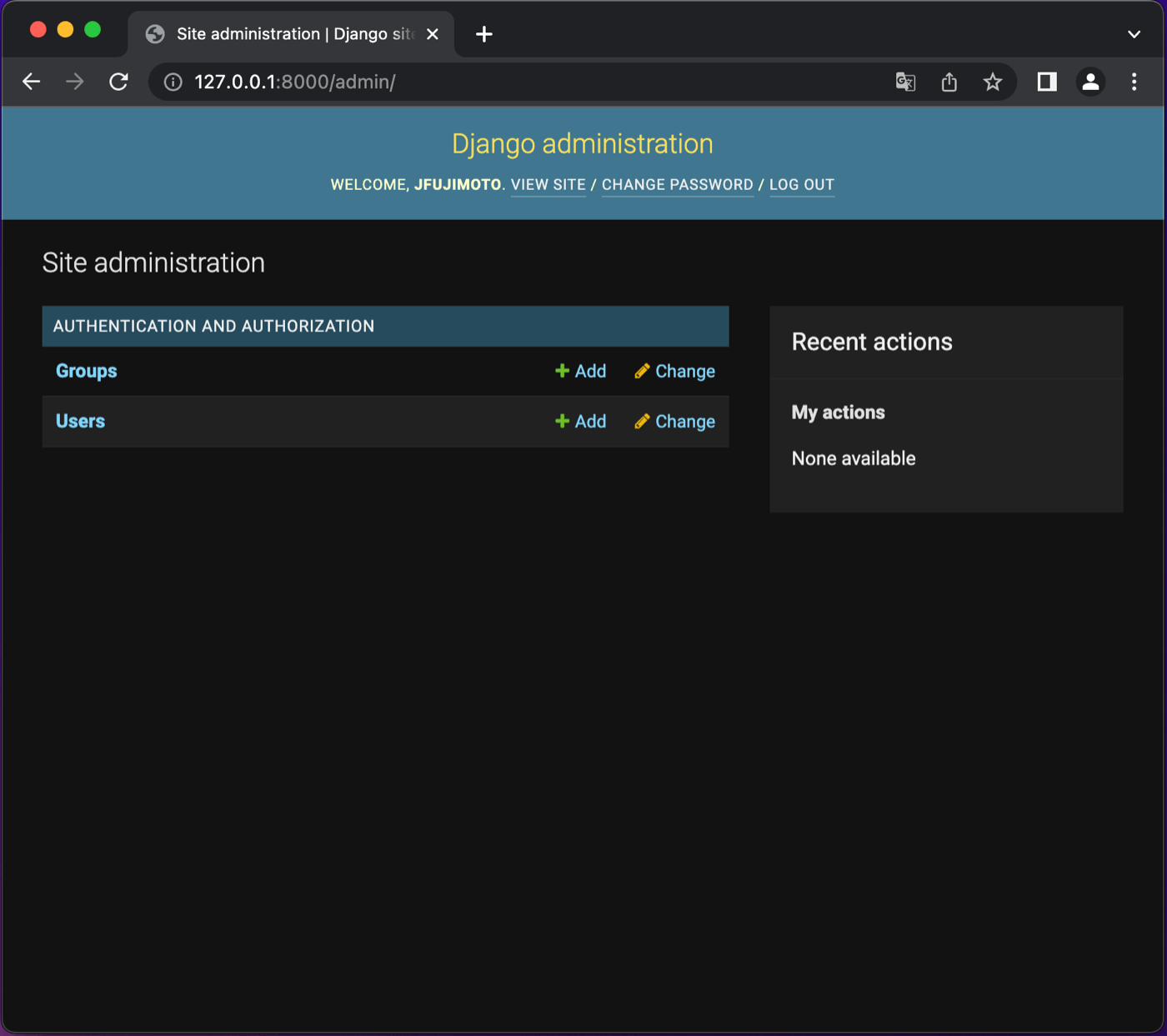The width and height of the screenshot is (1167, 1036).
Task: Open the Django administration title link
Action: point(583,143)
